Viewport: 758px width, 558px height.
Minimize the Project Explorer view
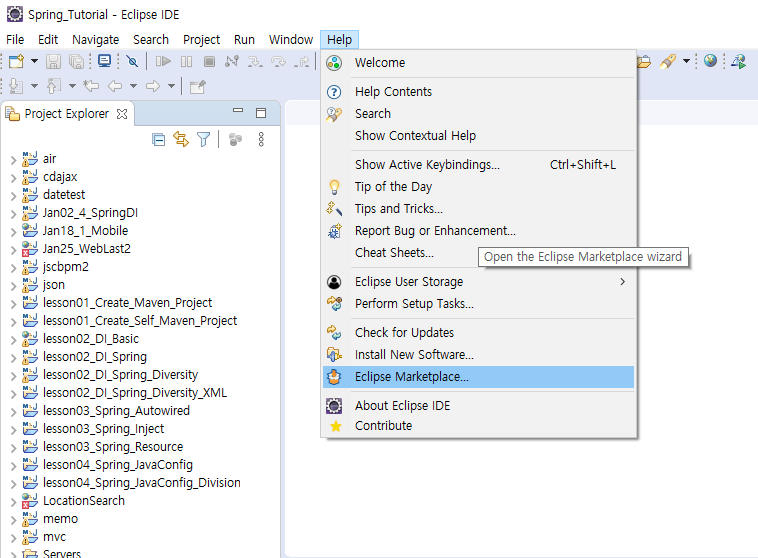(238, 110)
